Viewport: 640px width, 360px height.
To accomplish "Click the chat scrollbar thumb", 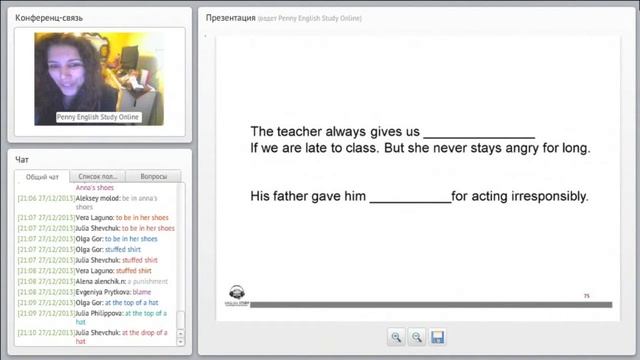I will click(180, 320).
